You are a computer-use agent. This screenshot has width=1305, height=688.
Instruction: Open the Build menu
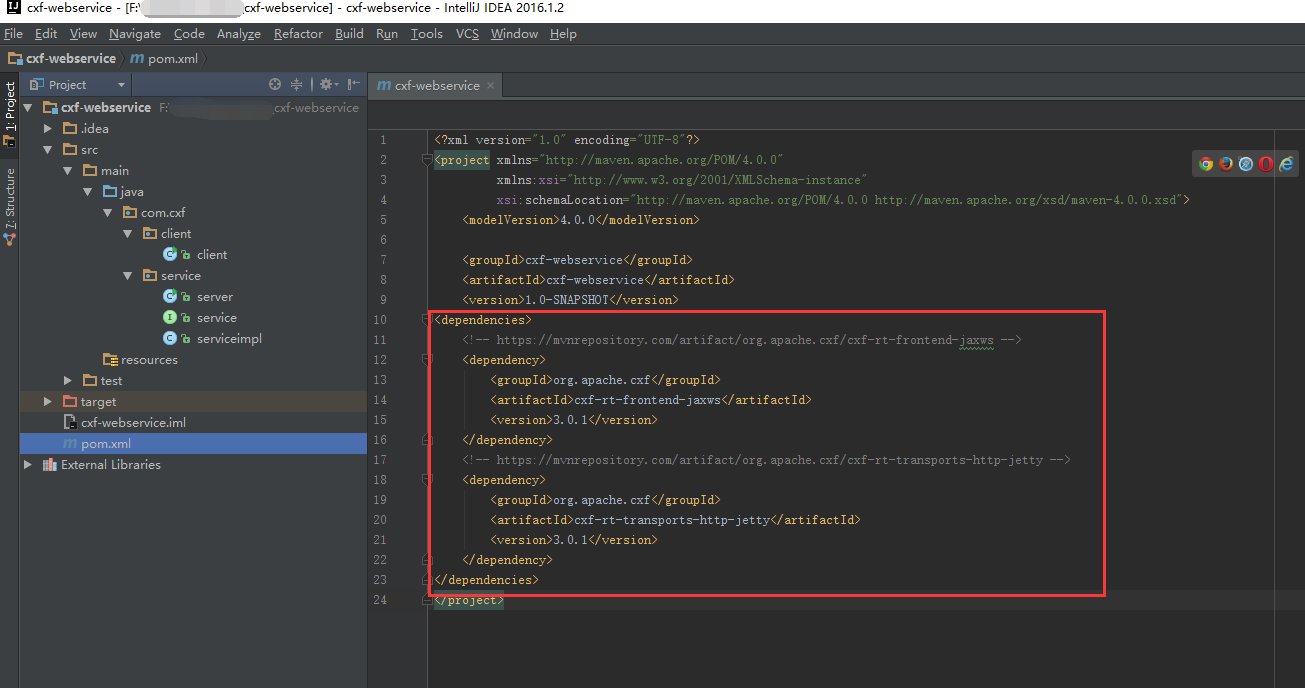coord(349,34)
